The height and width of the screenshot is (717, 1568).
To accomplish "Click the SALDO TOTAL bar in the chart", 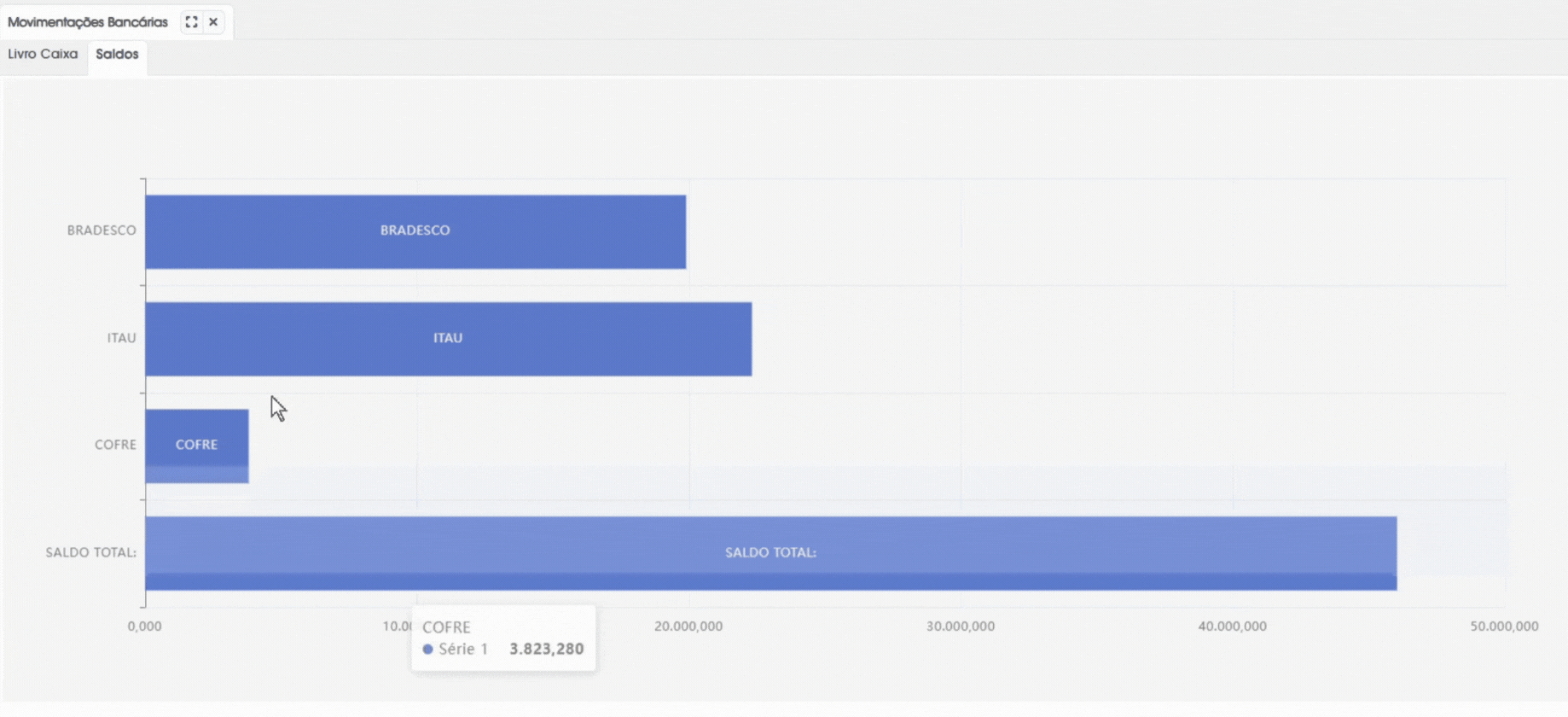I will click(771, 553).
